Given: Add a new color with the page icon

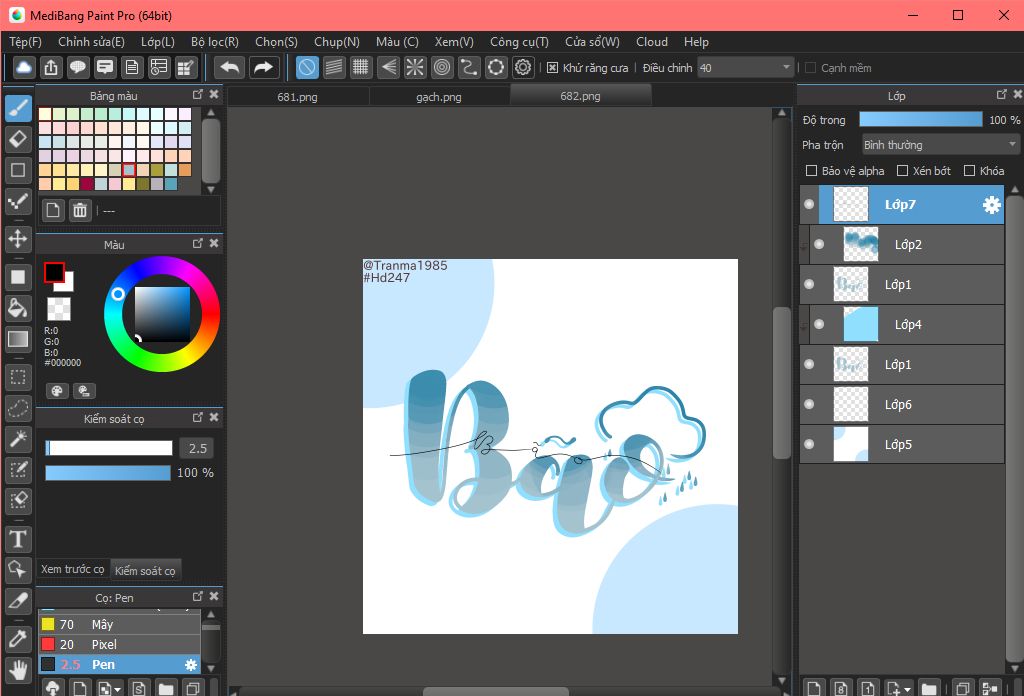Looking at the screenshot, I should (x=53, y=210).
